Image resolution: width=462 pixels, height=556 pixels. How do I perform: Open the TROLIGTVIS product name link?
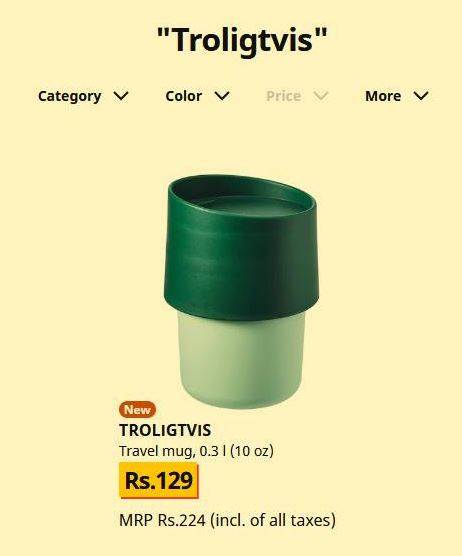tap(165, 430)
